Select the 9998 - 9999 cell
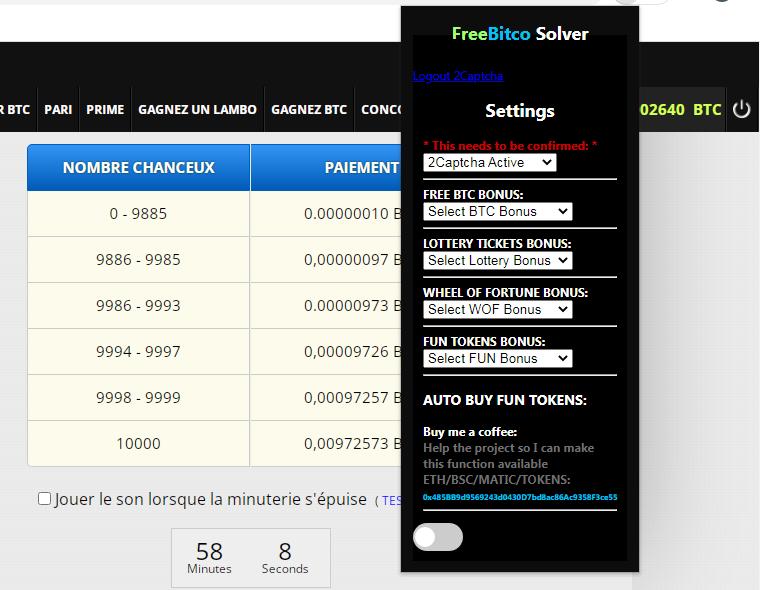760x590 pixels. coord(139,398)
